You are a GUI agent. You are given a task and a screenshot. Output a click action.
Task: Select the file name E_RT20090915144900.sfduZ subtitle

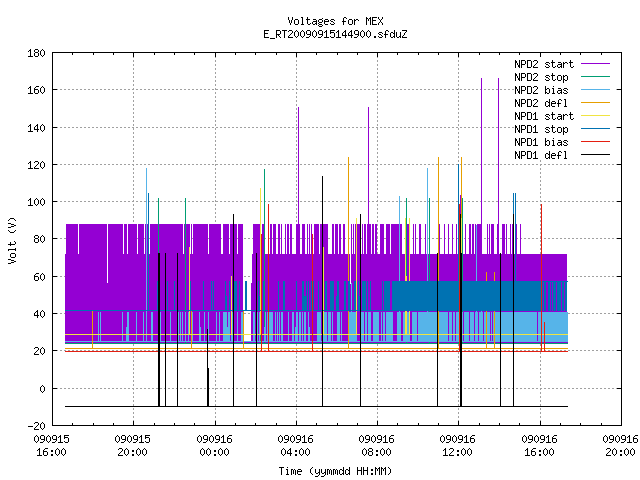click(x=335, y=34)
